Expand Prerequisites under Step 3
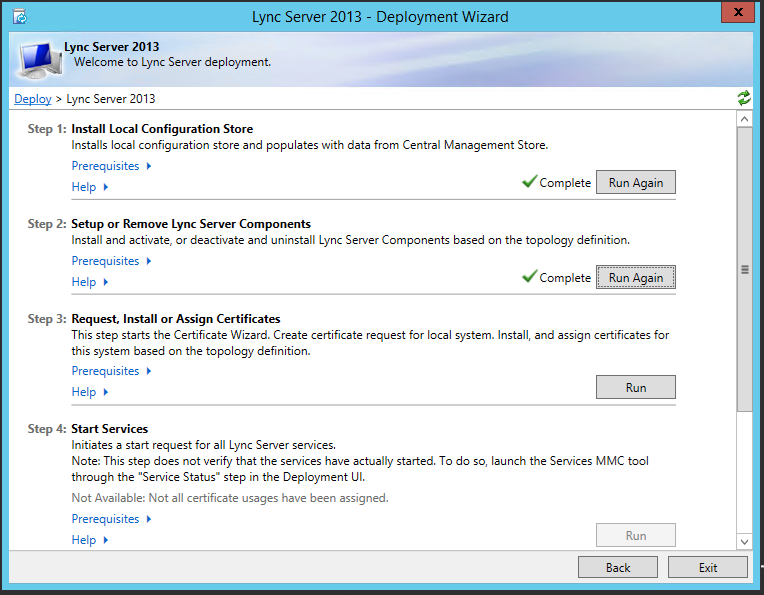The width and height of the screenshot is (764, 595). point(112,371)
